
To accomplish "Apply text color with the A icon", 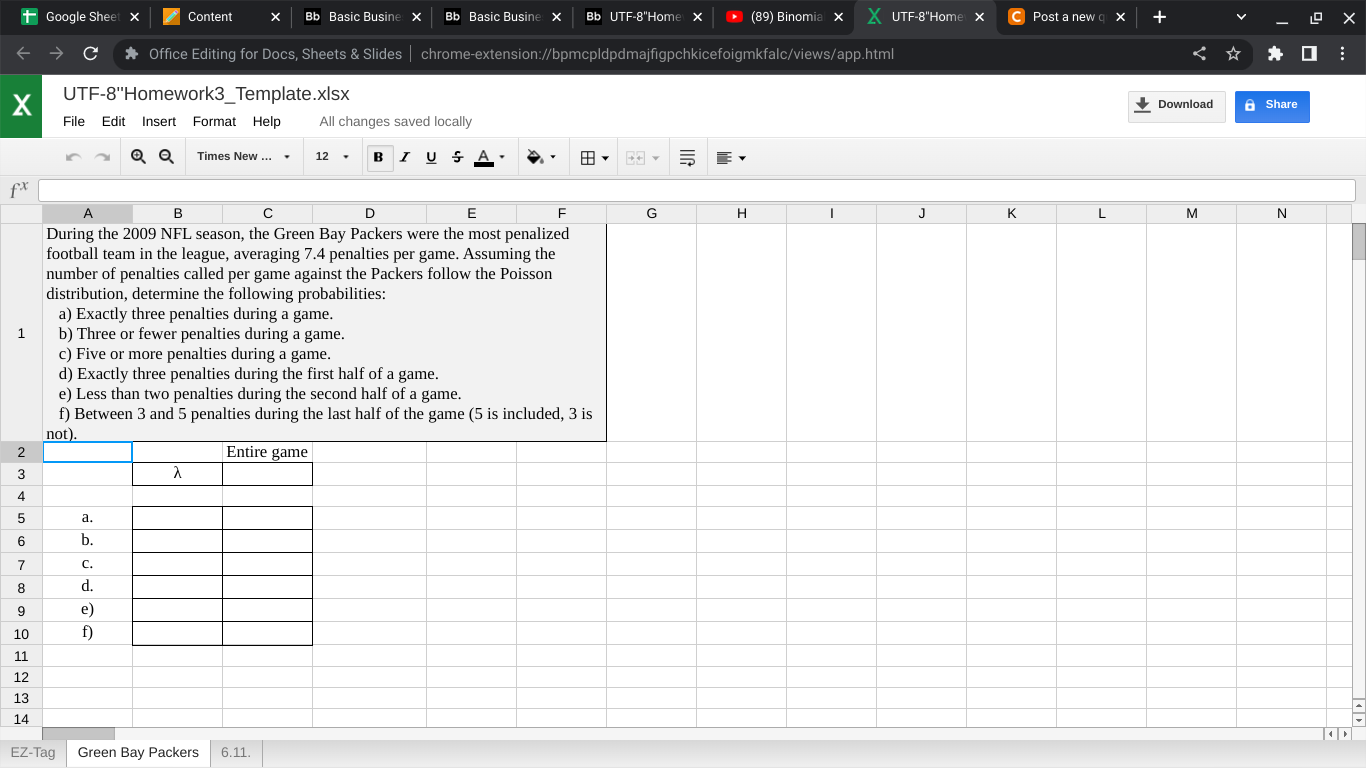I will click(x=484, y=157).
